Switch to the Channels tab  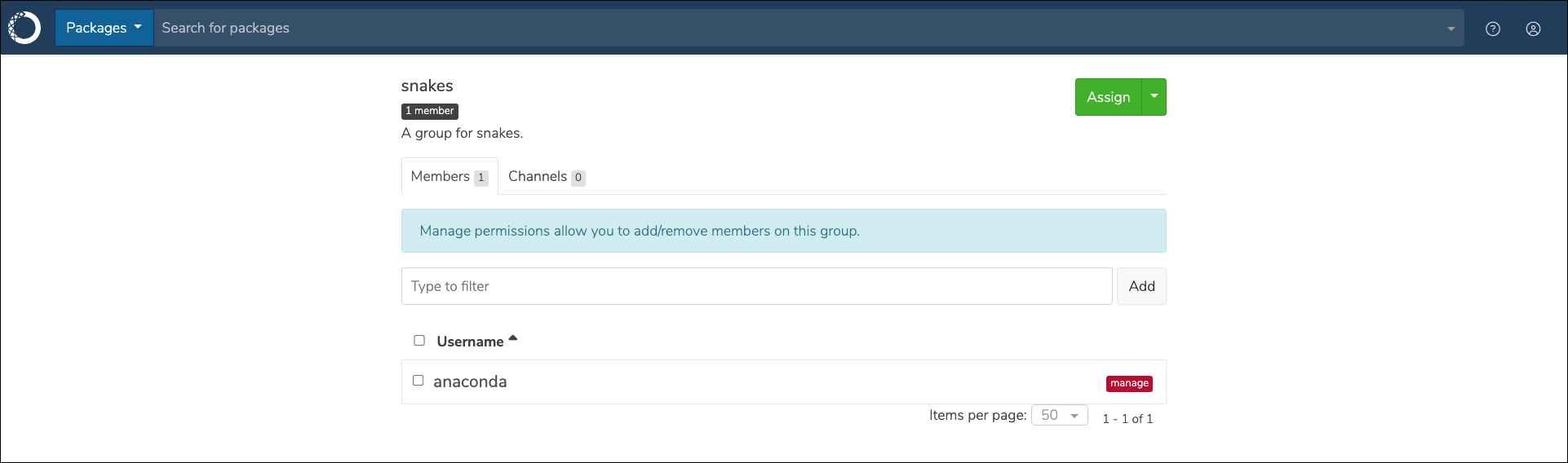pyautogui.click(x=547, y=176)
